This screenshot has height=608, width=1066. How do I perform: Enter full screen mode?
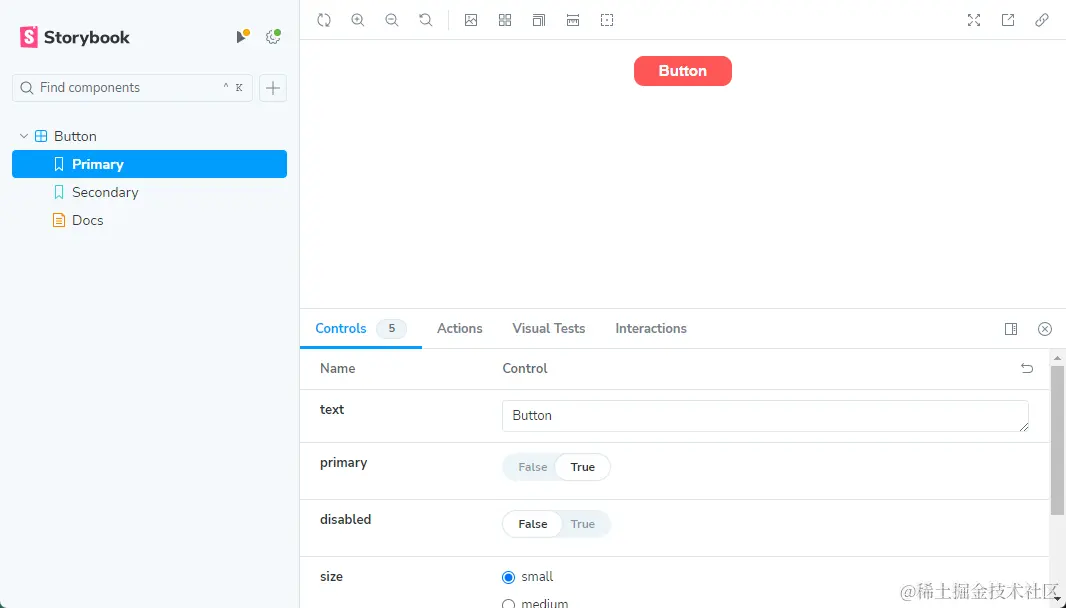click(974, 20)
